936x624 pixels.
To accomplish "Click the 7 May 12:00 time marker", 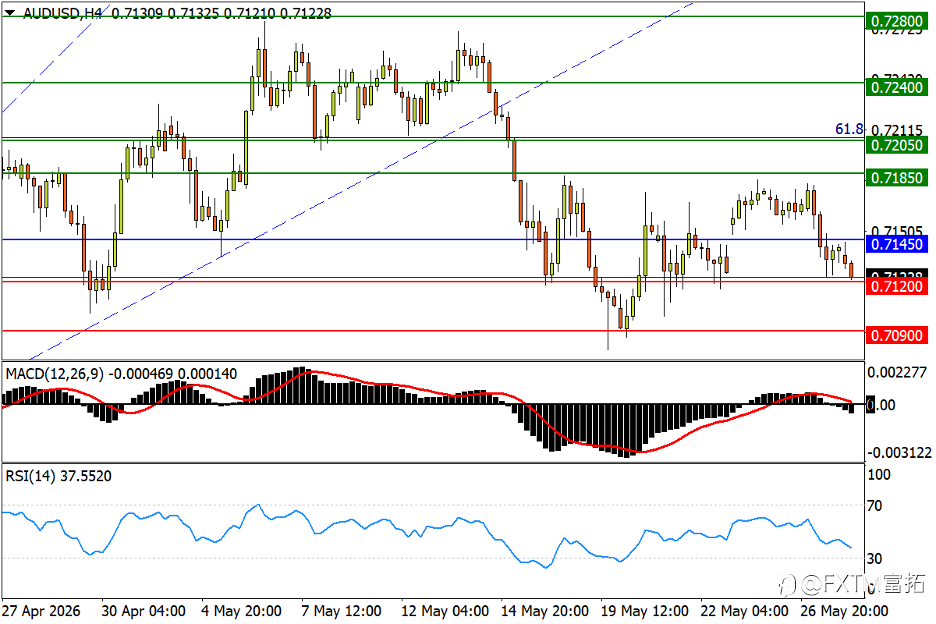I will pyautogui.click(x=341, y=611).
